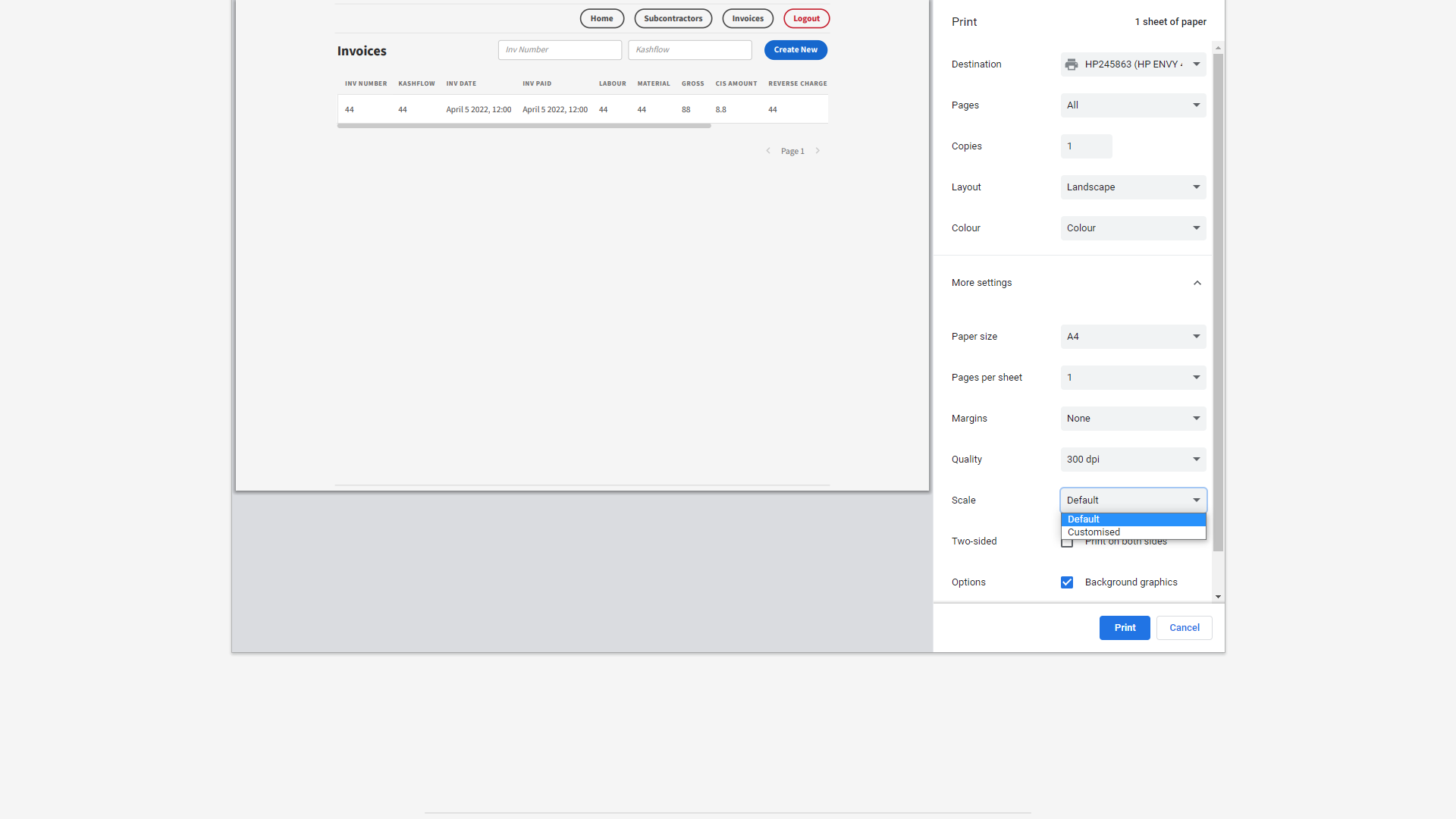
Task: Open the Paper size dropdown
Action: (x=1132, y=336)
